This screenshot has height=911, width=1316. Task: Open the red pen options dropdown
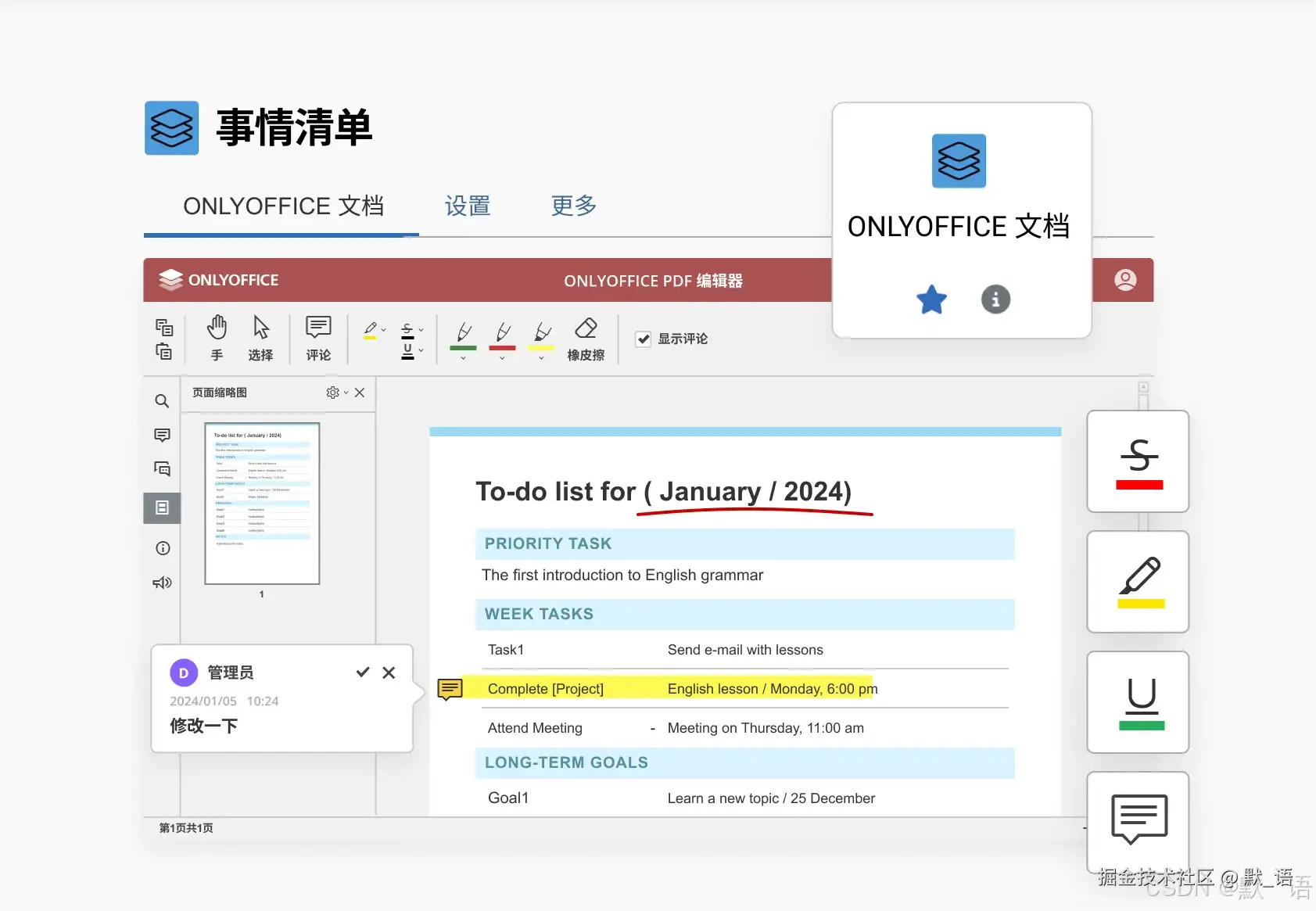click(502, 358)
